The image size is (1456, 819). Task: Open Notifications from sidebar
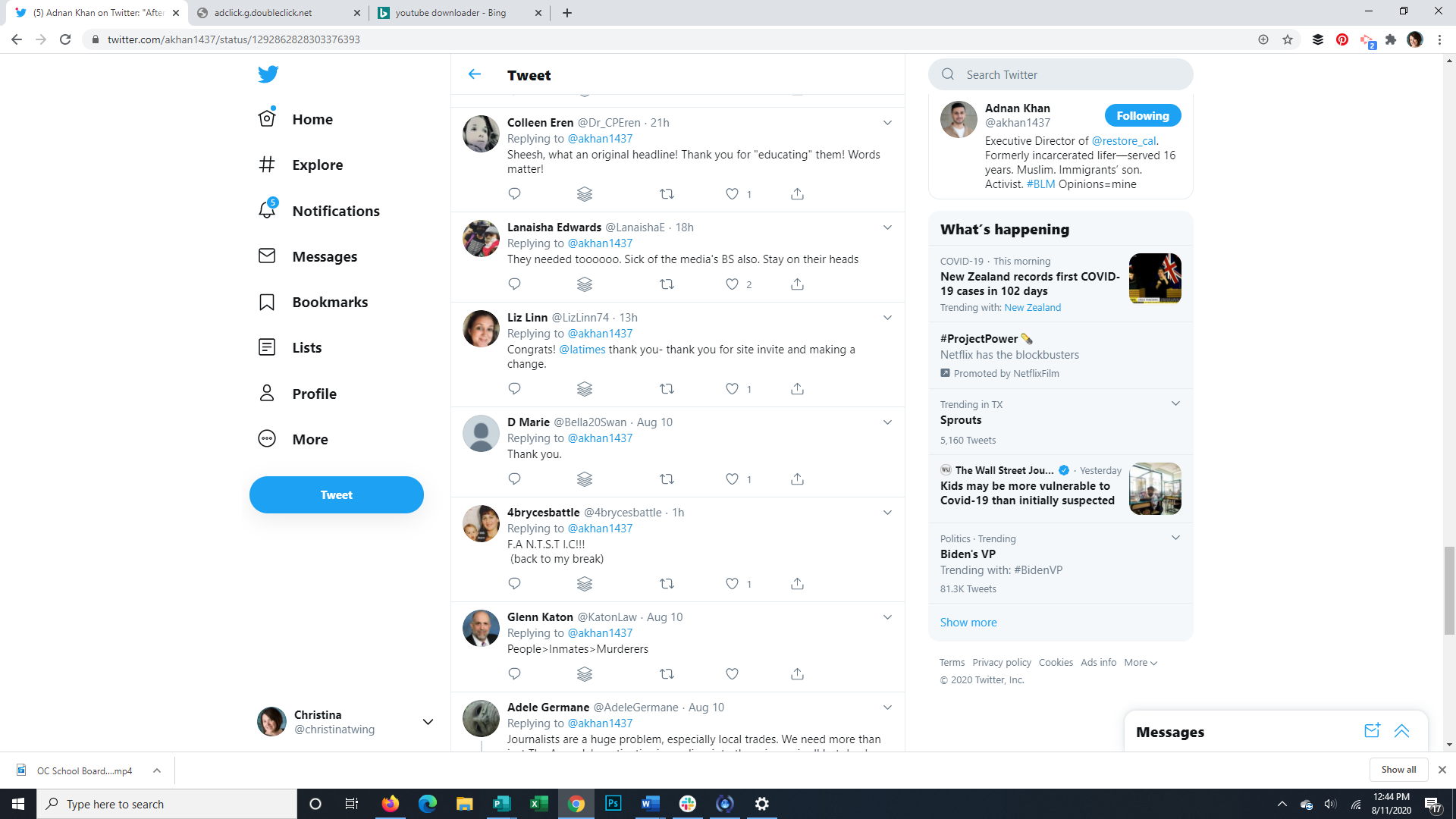(x=335, y=212)
